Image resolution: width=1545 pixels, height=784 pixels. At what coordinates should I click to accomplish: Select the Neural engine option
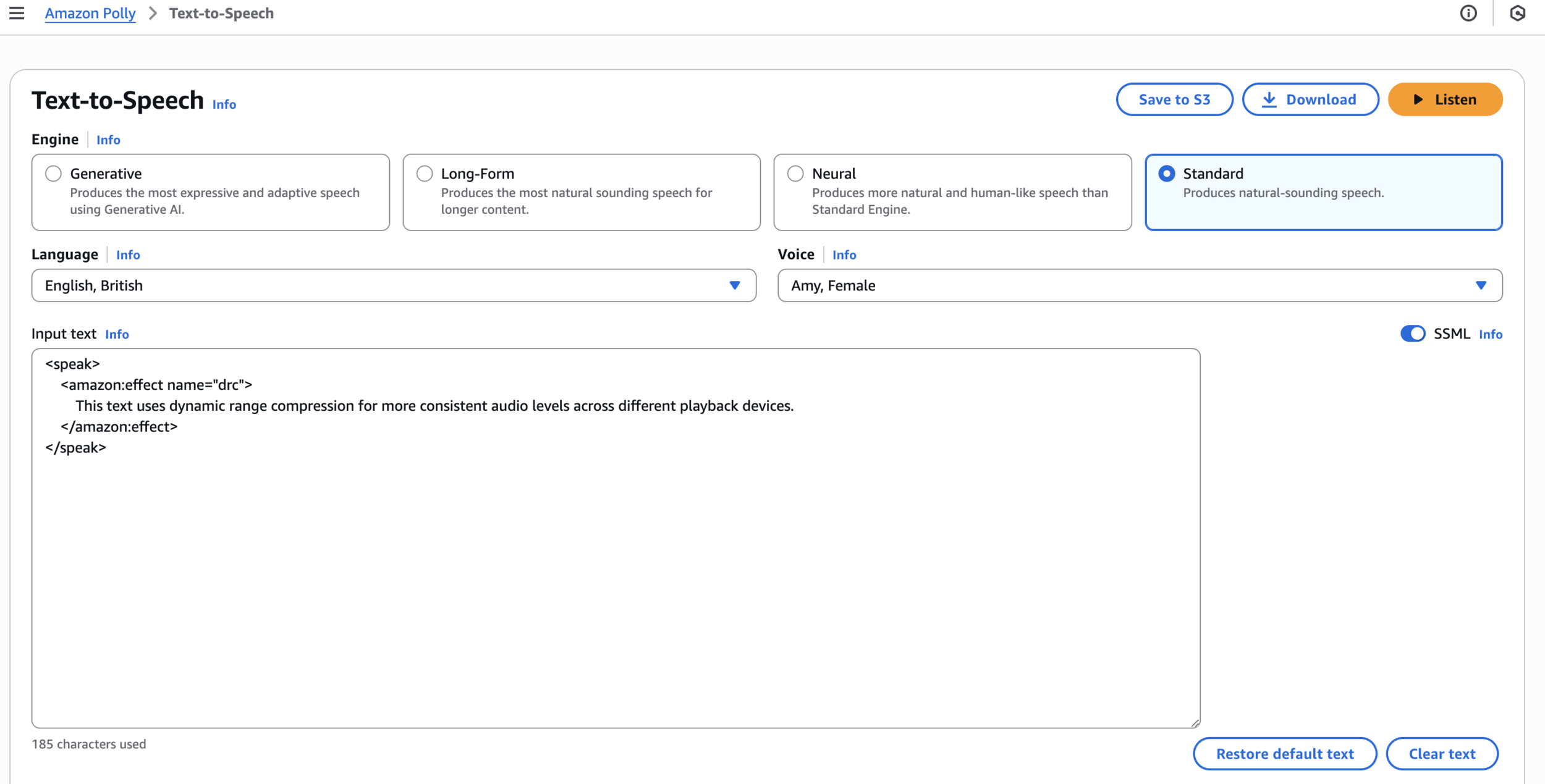795,174
